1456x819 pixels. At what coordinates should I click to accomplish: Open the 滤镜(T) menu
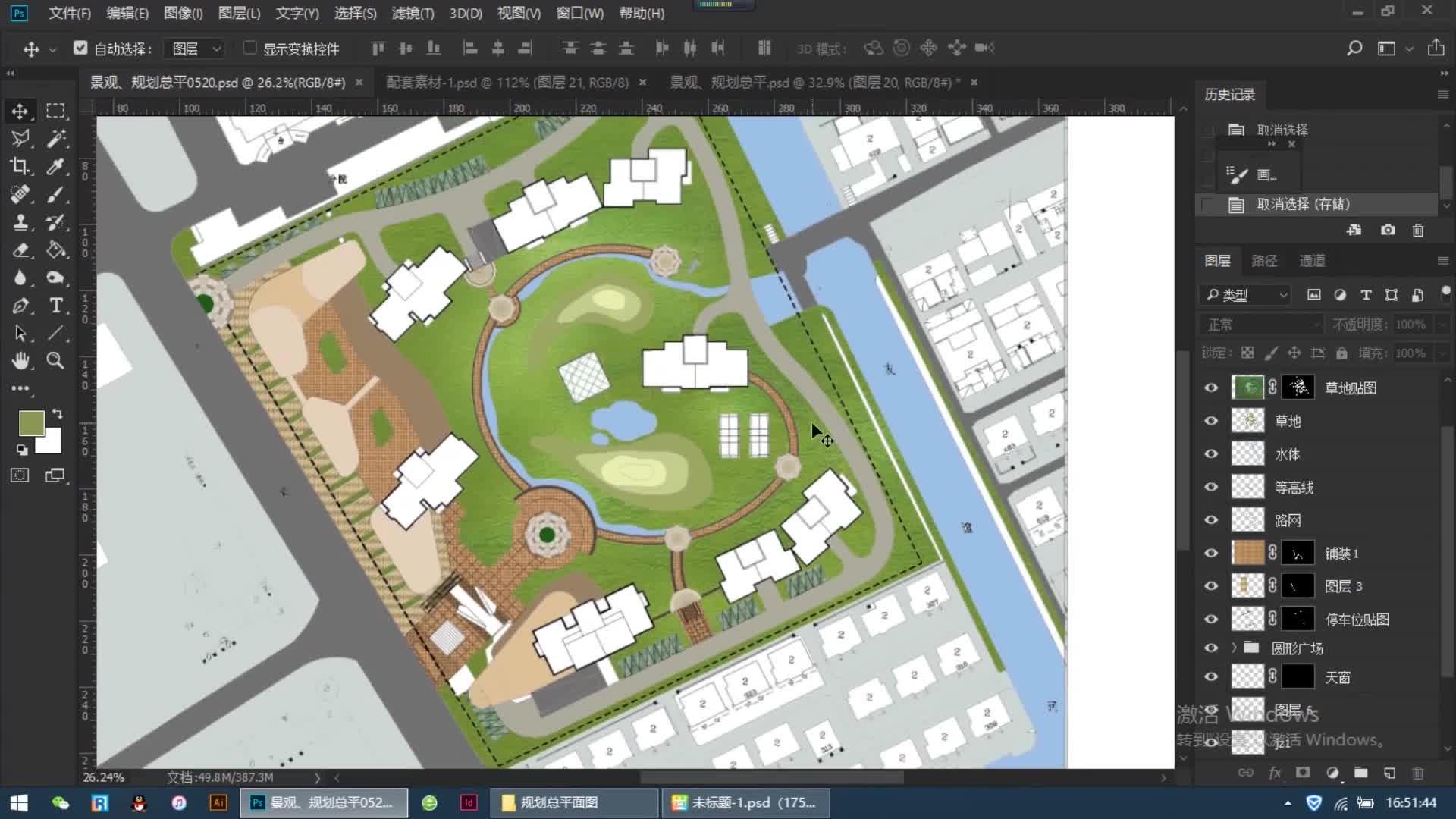point(413,13)
